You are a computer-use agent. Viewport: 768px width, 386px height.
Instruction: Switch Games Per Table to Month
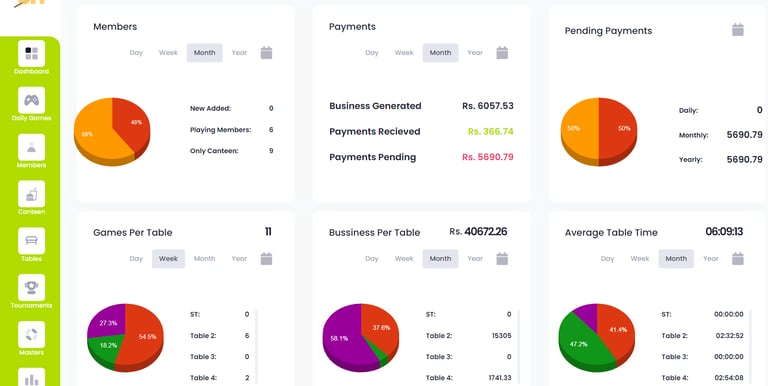tap(204, 259)
